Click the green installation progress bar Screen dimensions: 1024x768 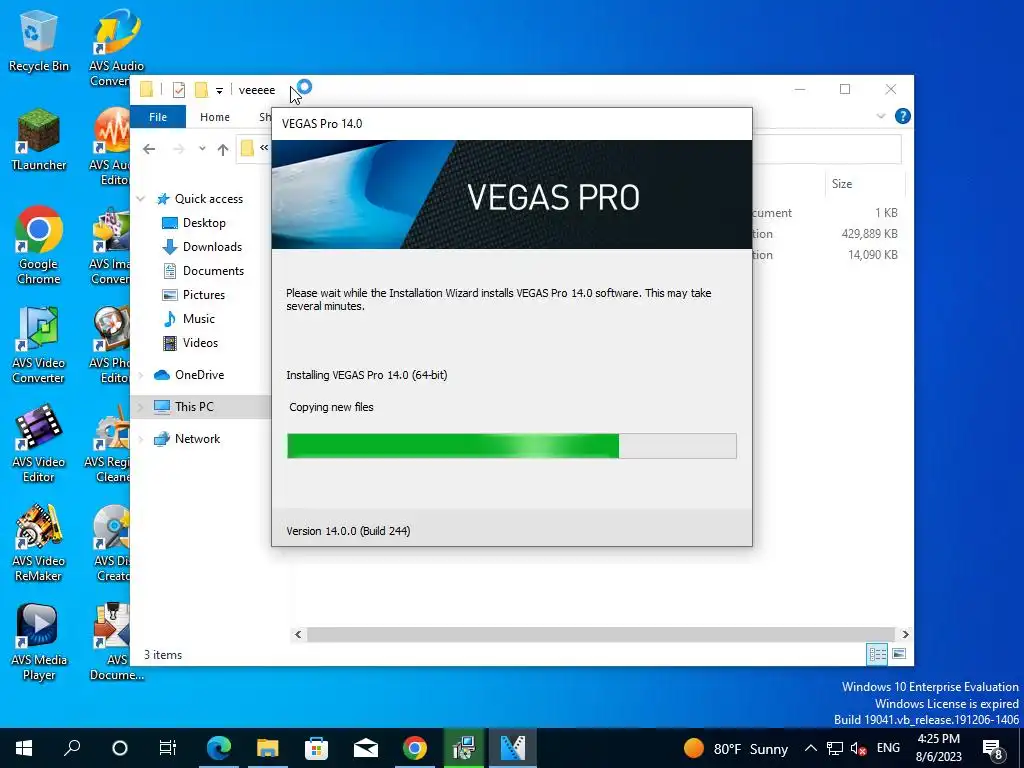pos(512,446)
